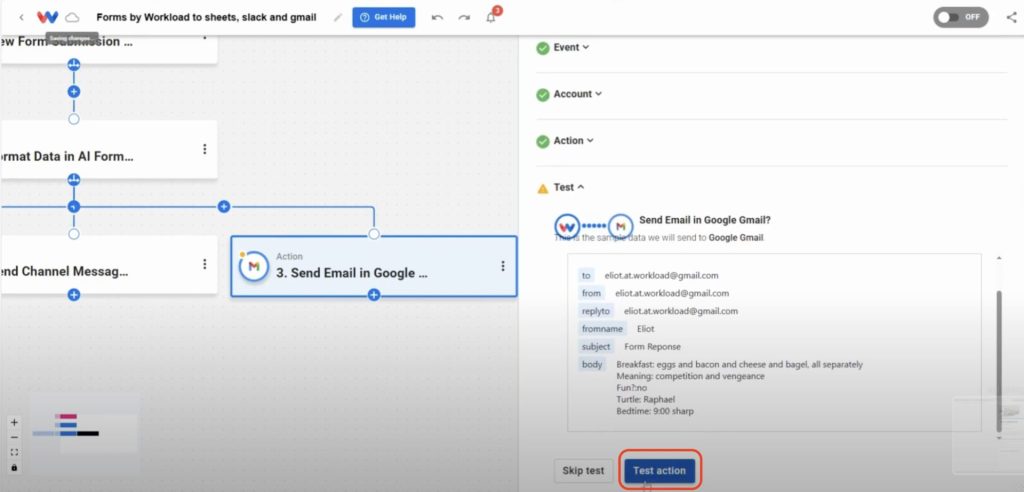Click the 'Meaning: competition and vengeance' line
This screenshot has height=492, width=1024.
(690, 376)
